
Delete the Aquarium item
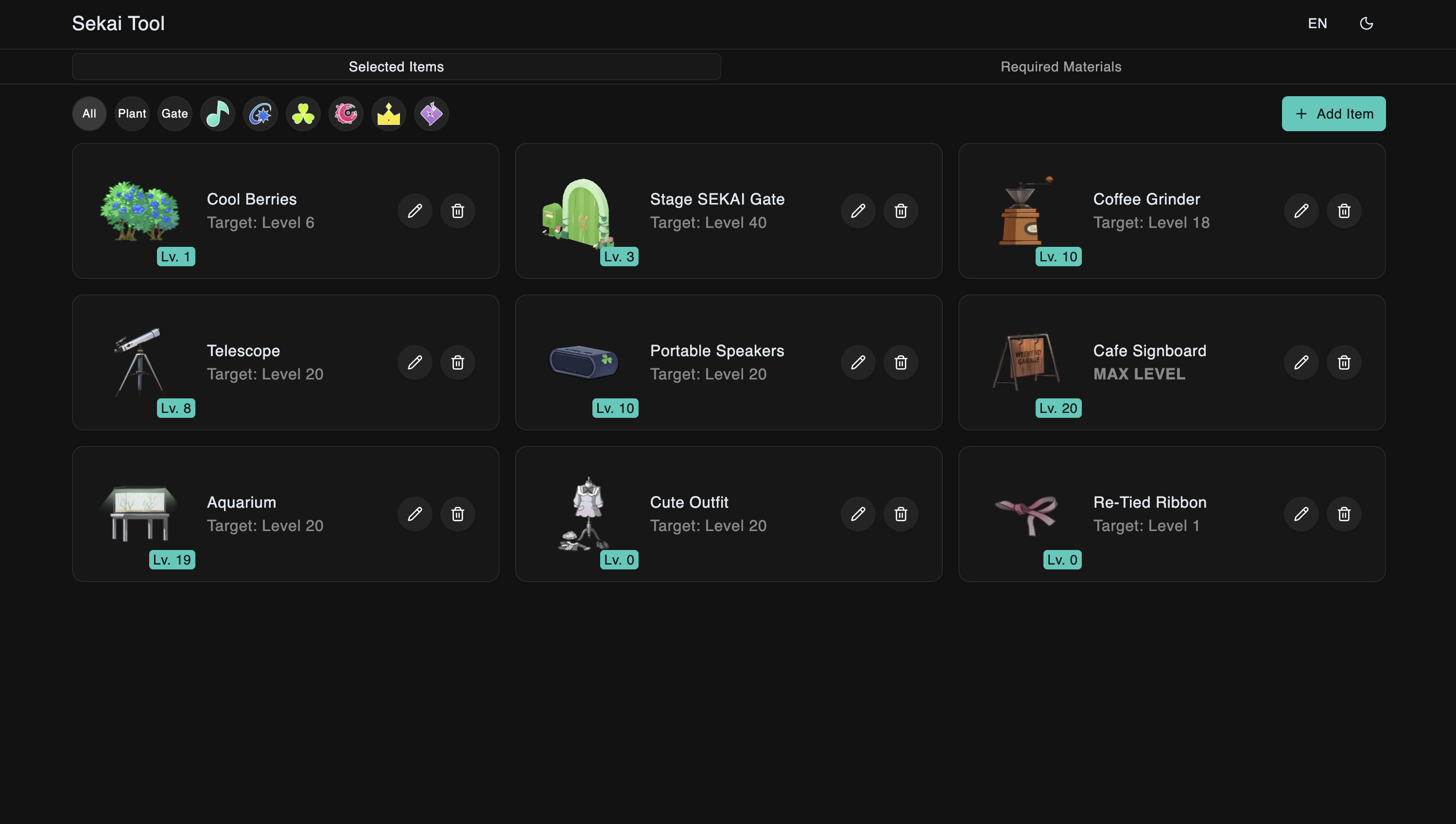pos(457,514)
